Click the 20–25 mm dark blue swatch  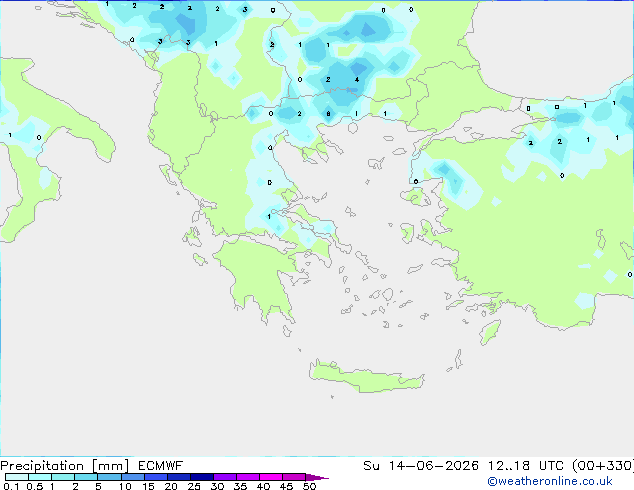(178, 477)
